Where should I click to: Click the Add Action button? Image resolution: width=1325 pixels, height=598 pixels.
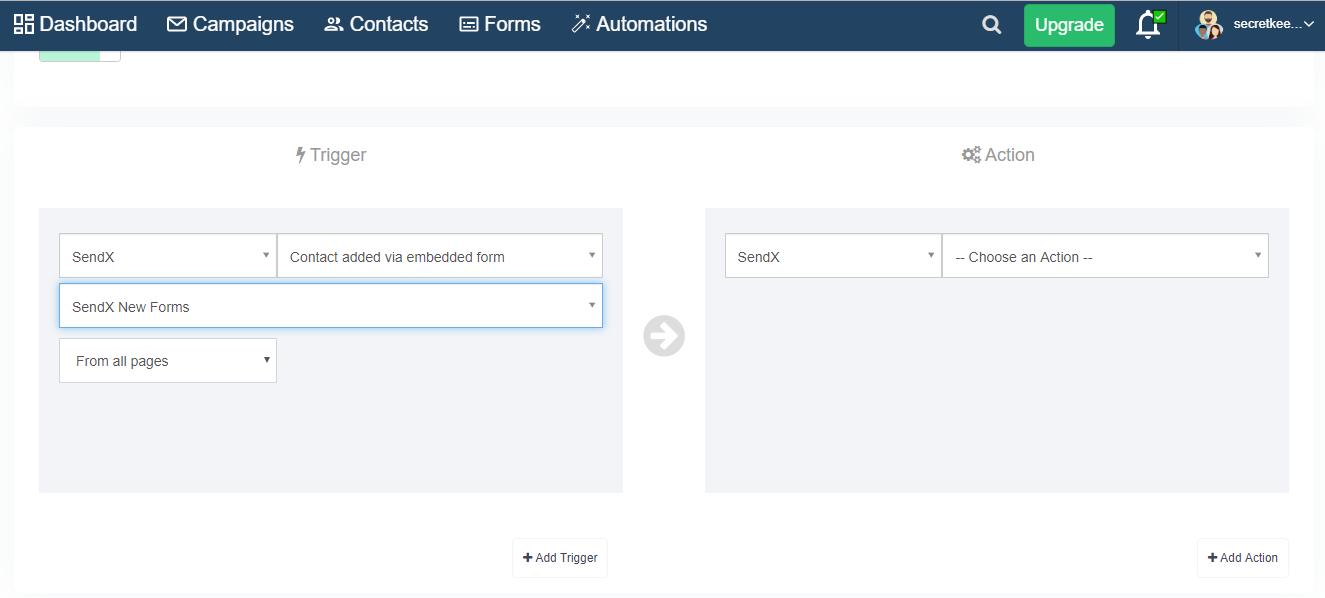coord(1243,558)
